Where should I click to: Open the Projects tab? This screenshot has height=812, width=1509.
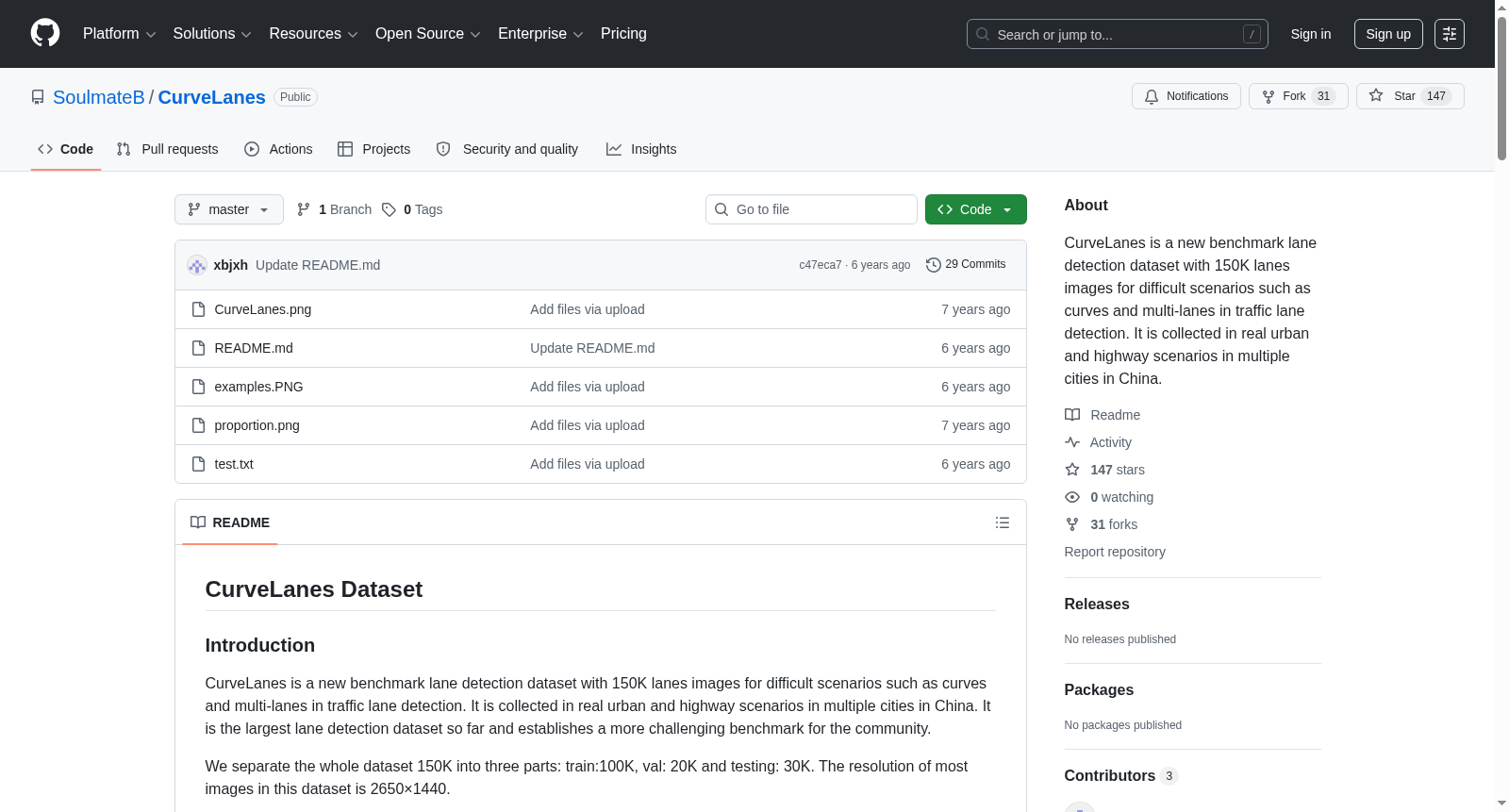point(374,149)
